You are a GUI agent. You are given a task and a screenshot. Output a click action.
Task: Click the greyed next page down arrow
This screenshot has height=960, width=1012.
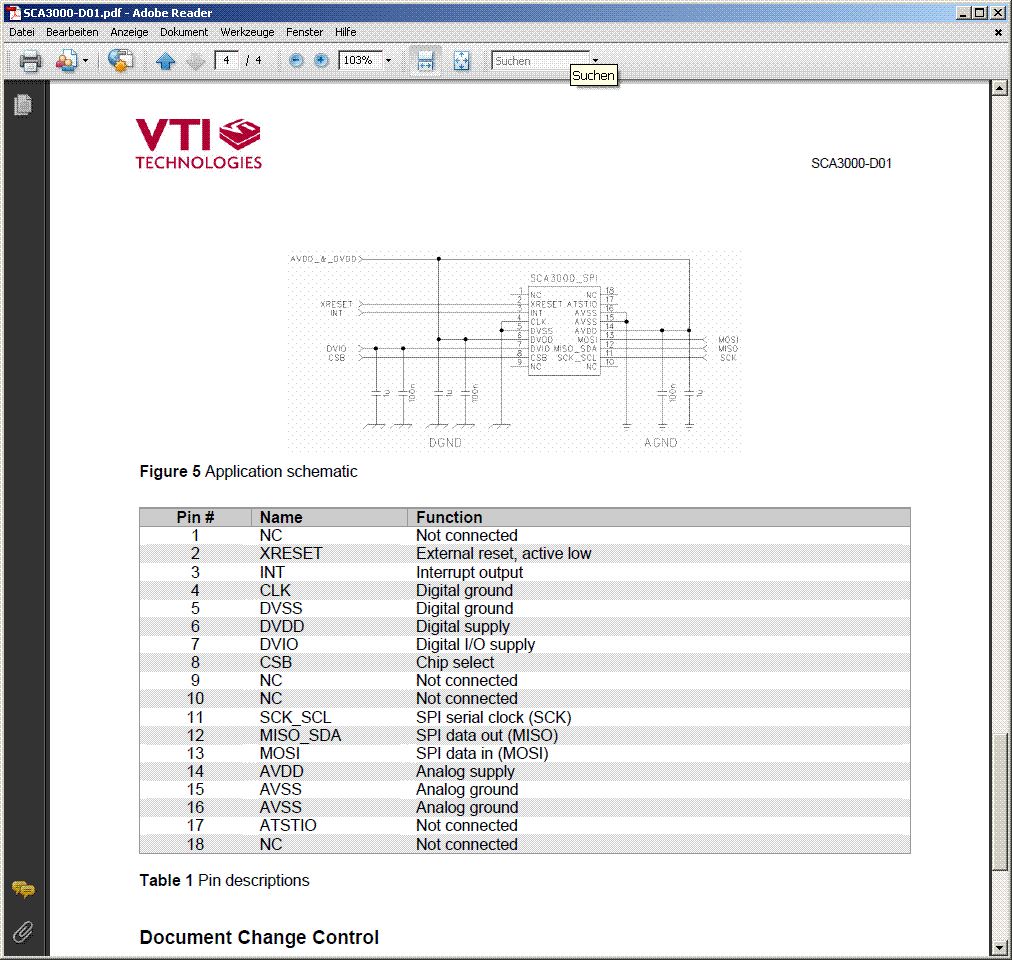pos(195,61)
